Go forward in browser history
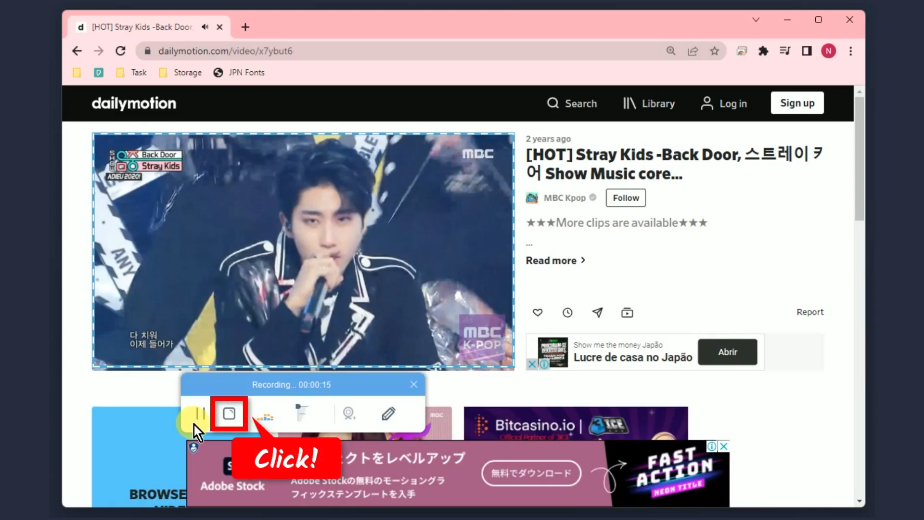Image resolution: width=924 pixels, height=520 pixels. coord(98,51)
